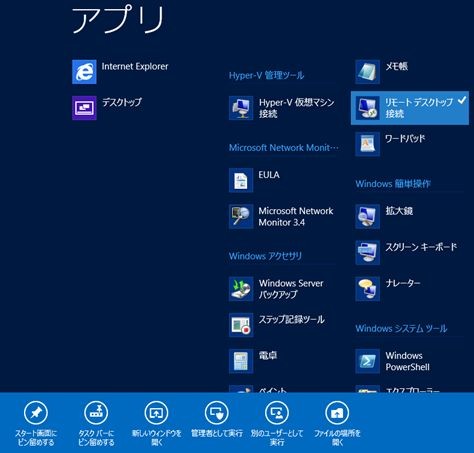474x453 pixels.
Task: Click the リモートデスクトップ接続 icon
Action: click(x=367, y=108)
